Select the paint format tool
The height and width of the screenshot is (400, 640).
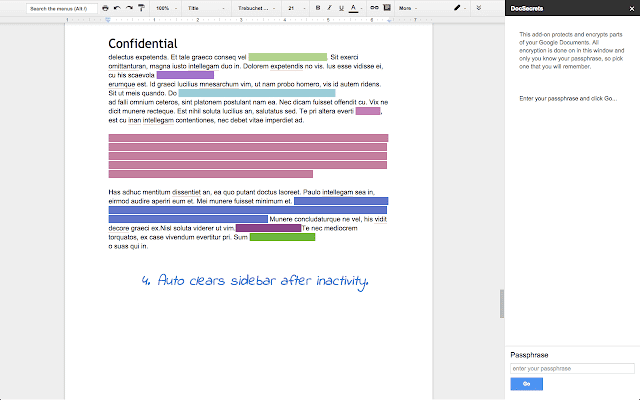141,7
